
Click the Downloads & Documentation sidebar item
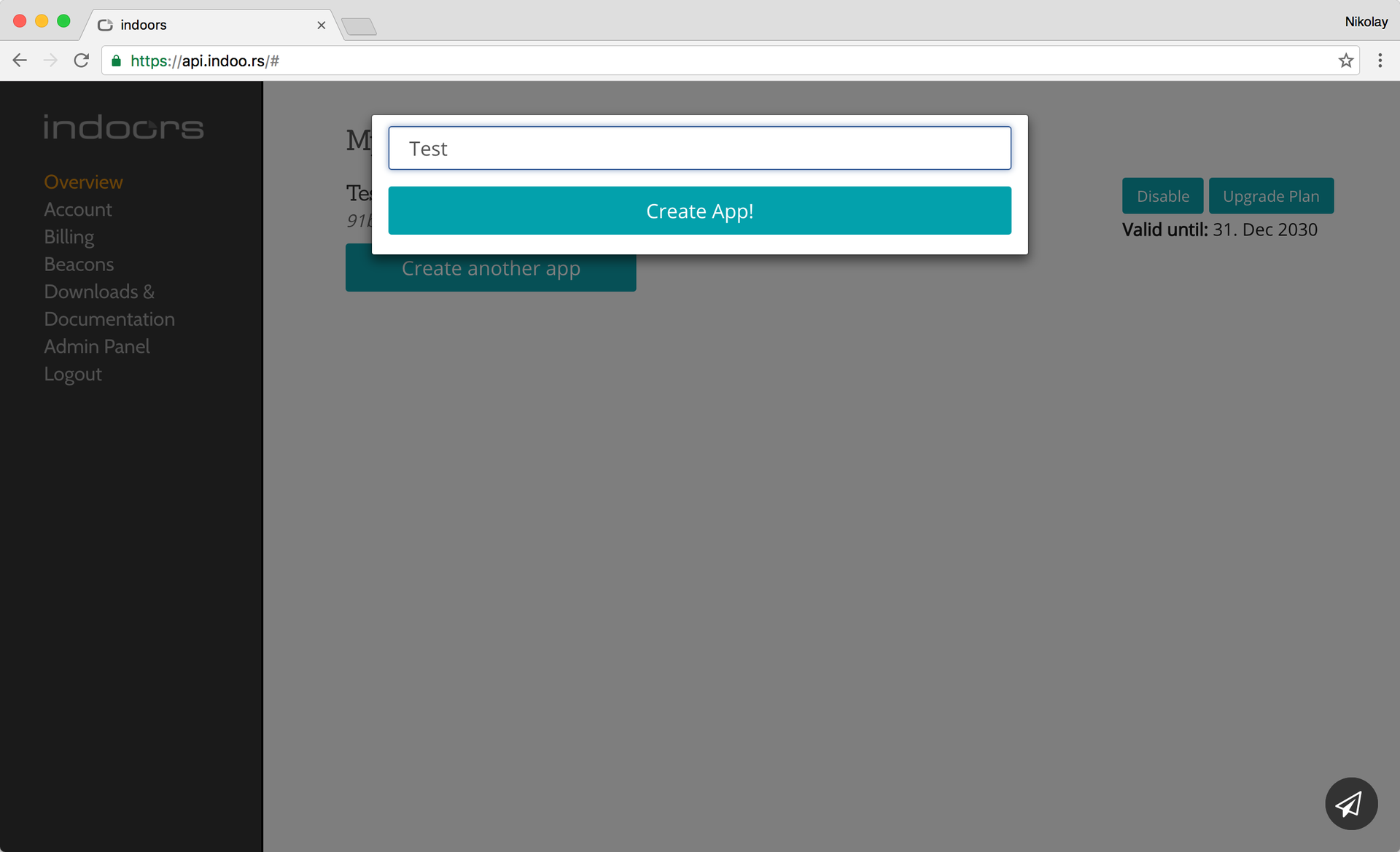pyautogui.click(x=109, y=305)
